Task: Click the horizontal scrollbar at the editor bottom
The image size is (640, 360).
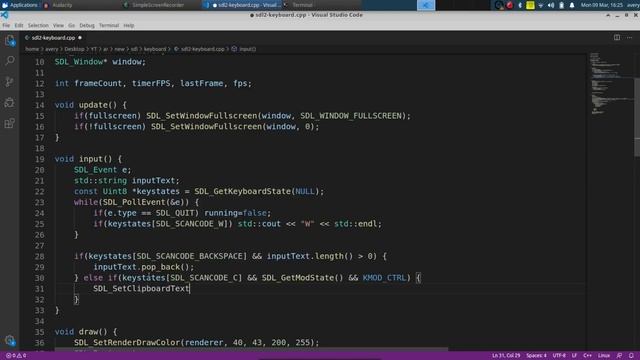Action: click(x=251, y=349)
